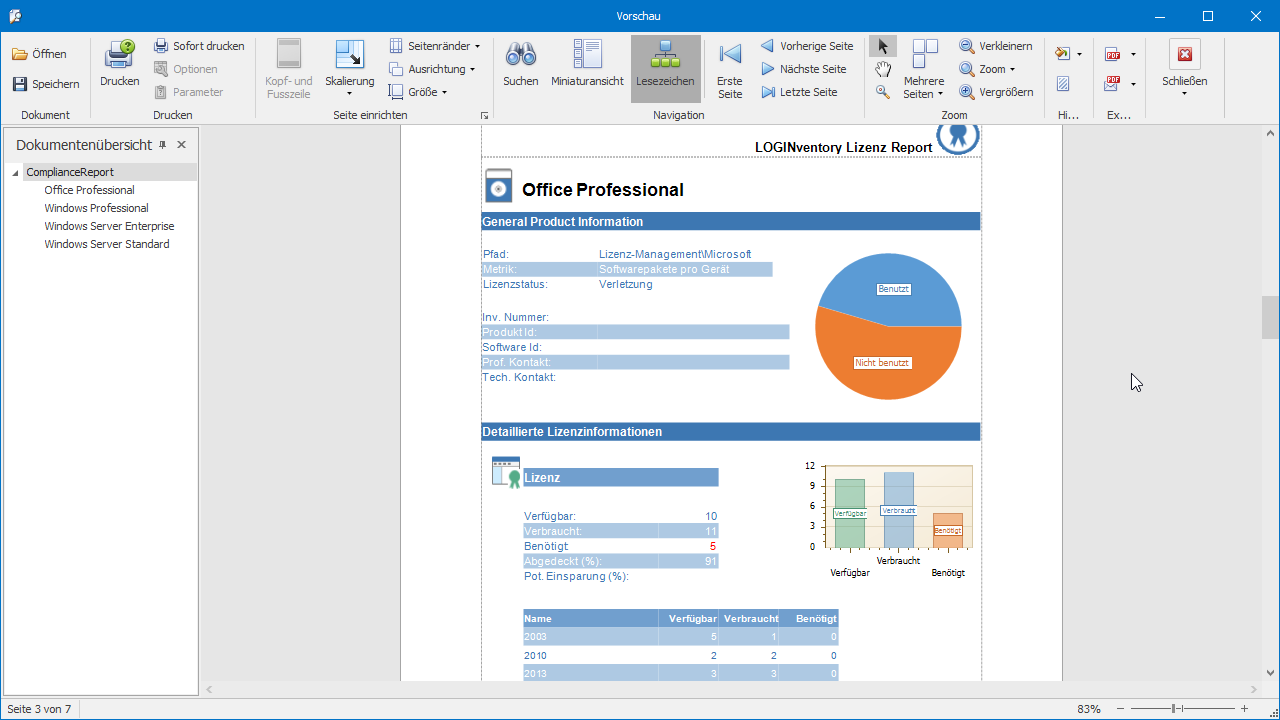Click the Speichern floppy disk icon
This screenshot has height=720, width=1280.
19,84
